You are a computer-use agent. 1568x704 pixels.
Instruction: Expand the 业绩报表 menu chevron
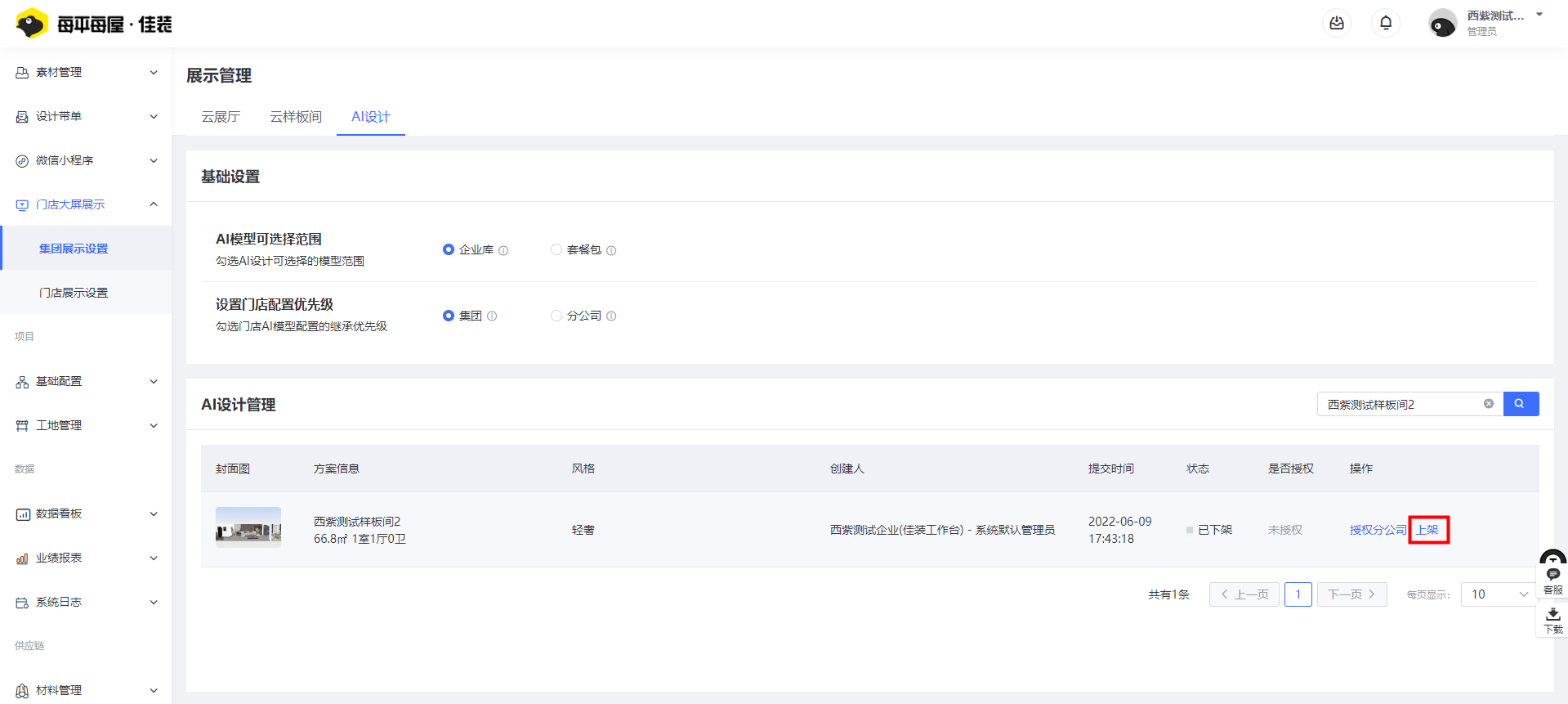click(x=154, y=558)
